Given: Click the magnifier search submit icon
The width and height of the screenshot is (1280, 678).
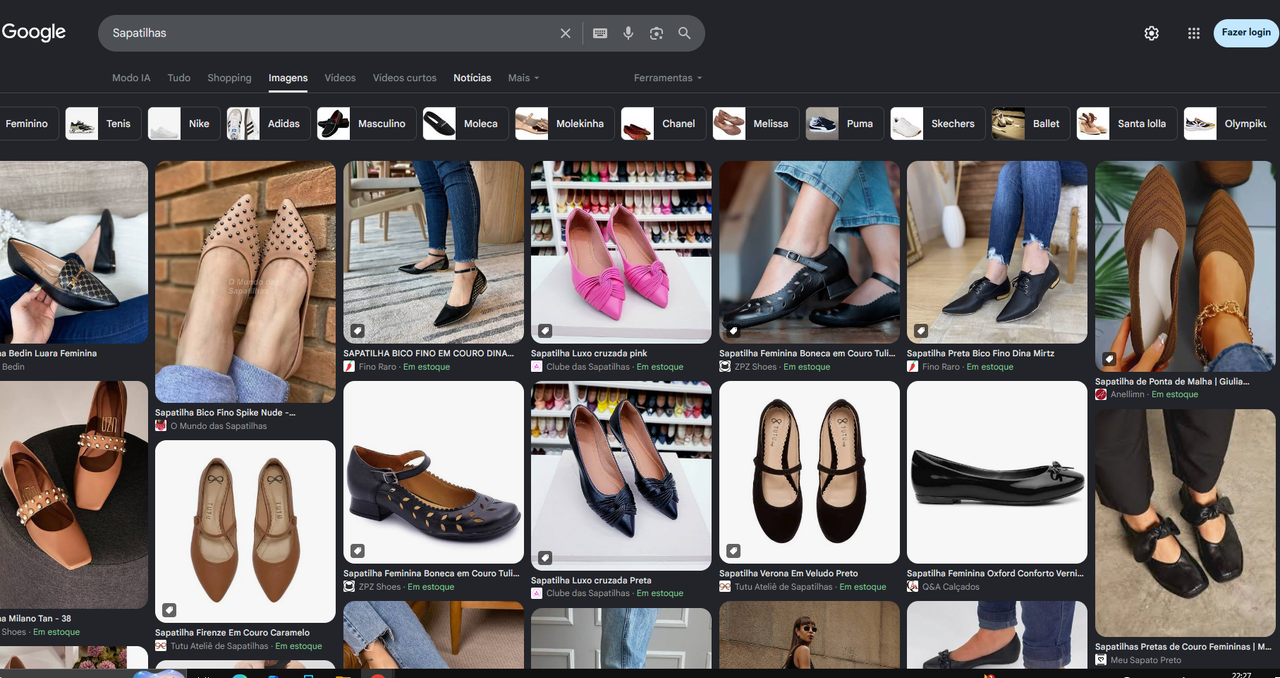Looking at the screenshot, I should click(684, 33).
